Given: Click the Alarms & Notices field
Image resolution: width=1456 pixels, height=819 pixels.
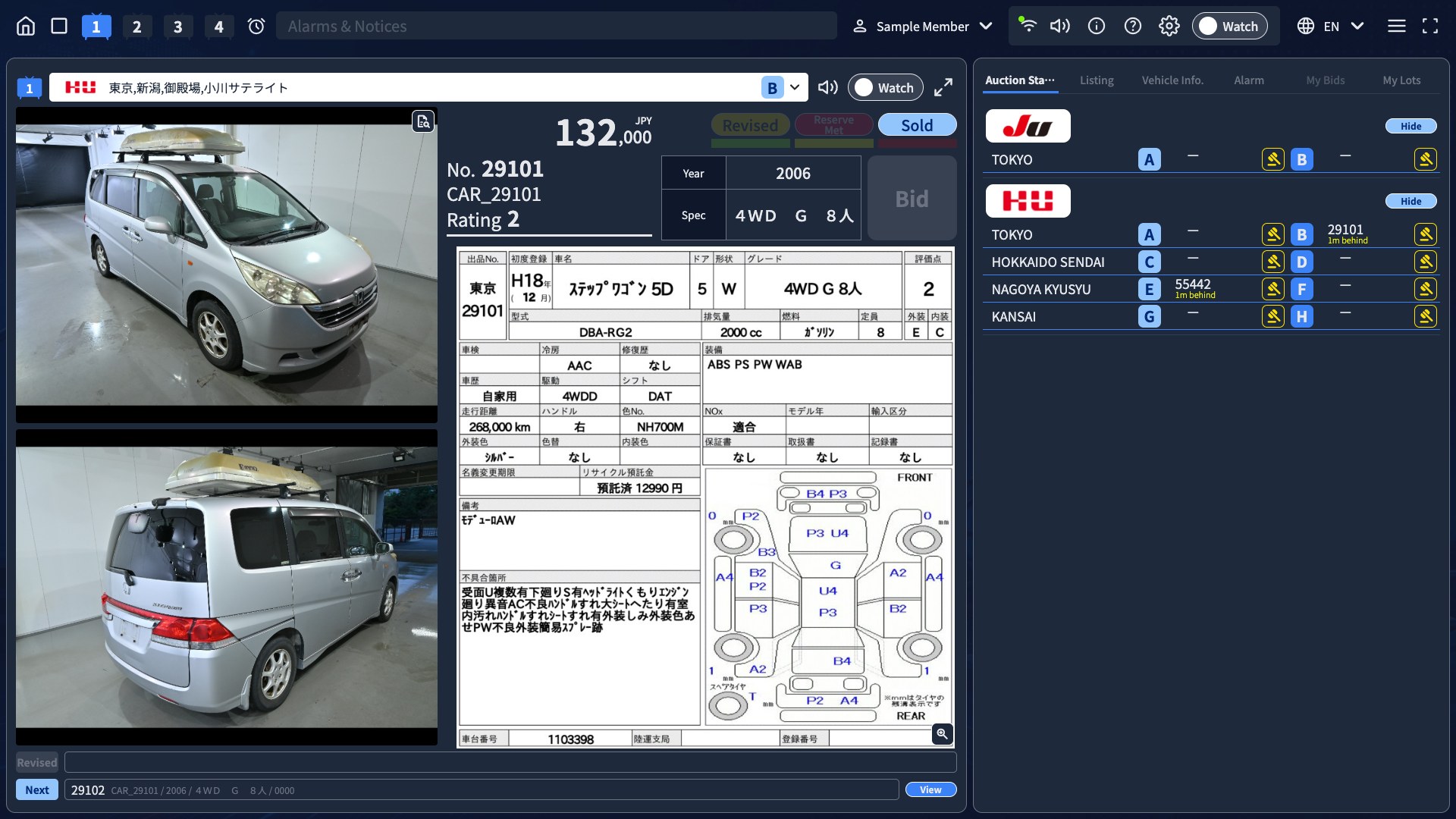Looking at the screenshot, I should pos(557,27).
